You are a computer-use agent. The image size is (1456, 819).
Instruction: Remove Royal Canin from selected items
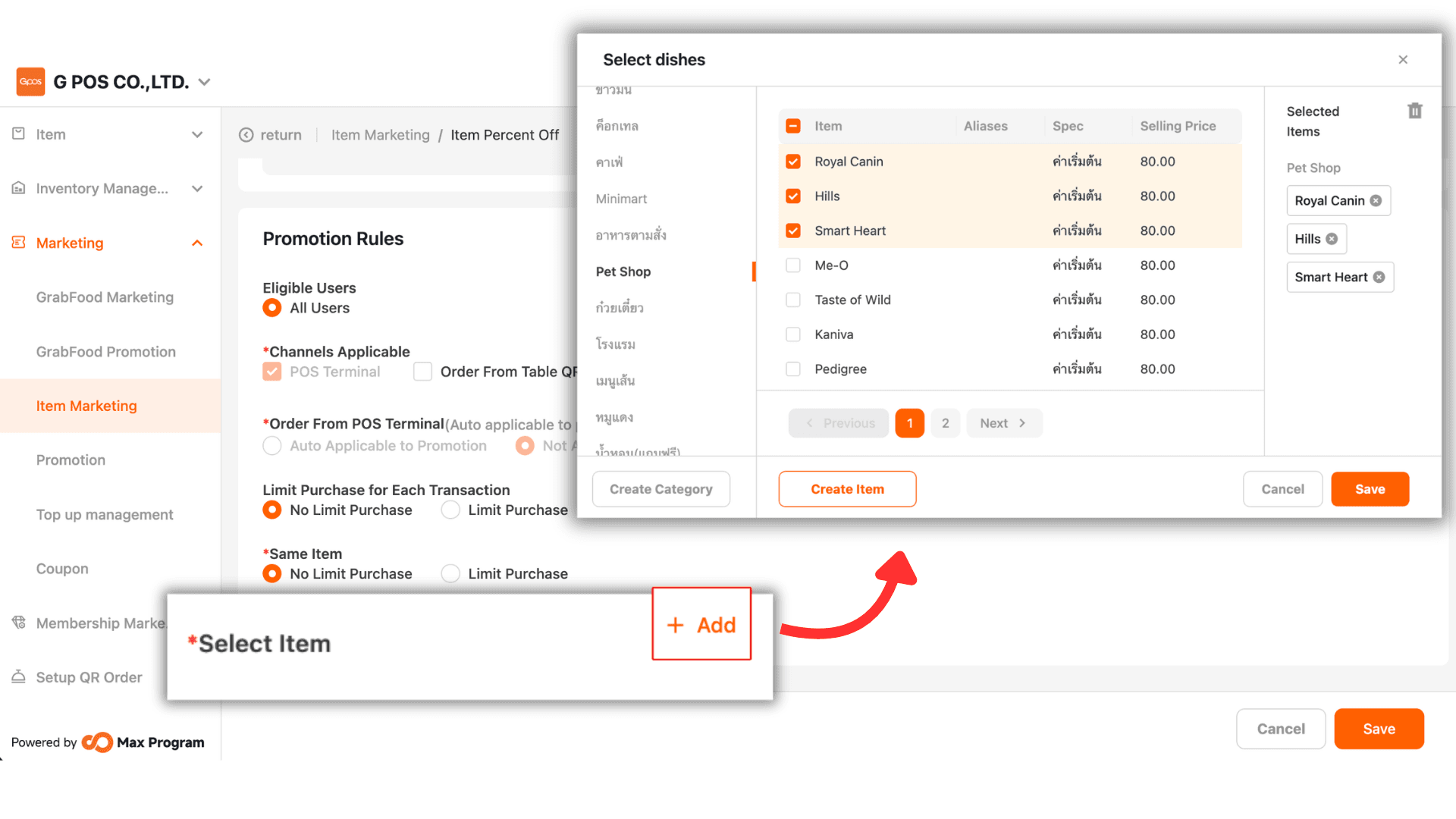click(x=1376, y=201)
